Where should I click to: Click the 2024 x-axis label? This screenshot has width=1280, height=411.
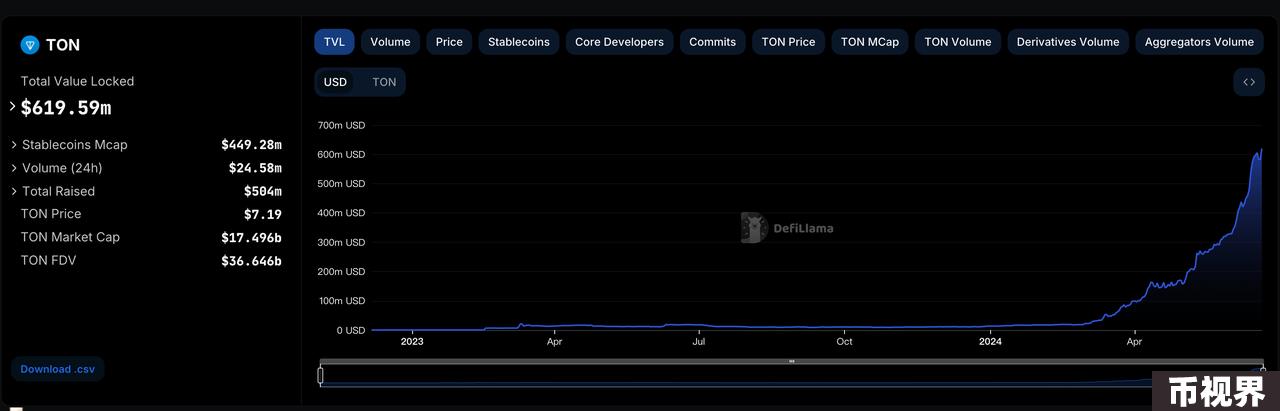(x=990, y=342)
